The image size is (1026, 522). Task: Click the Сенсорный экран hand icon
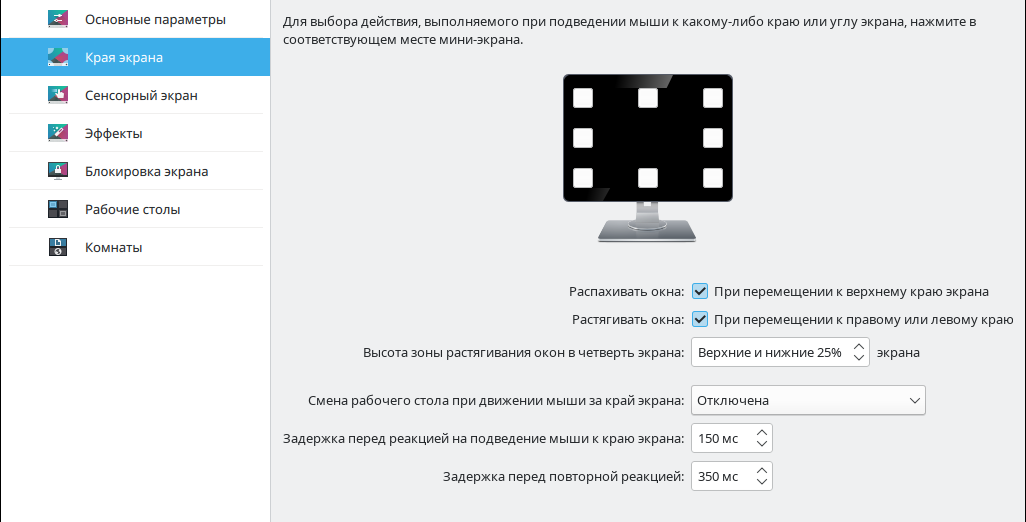(58, 95)
